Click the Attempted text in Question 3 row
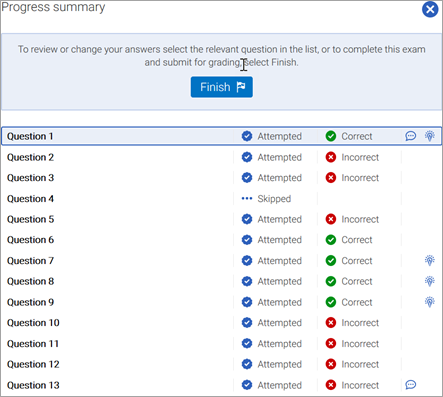This screenshot has height=397, width=443. pyautogui.click(x=279, y=178)
